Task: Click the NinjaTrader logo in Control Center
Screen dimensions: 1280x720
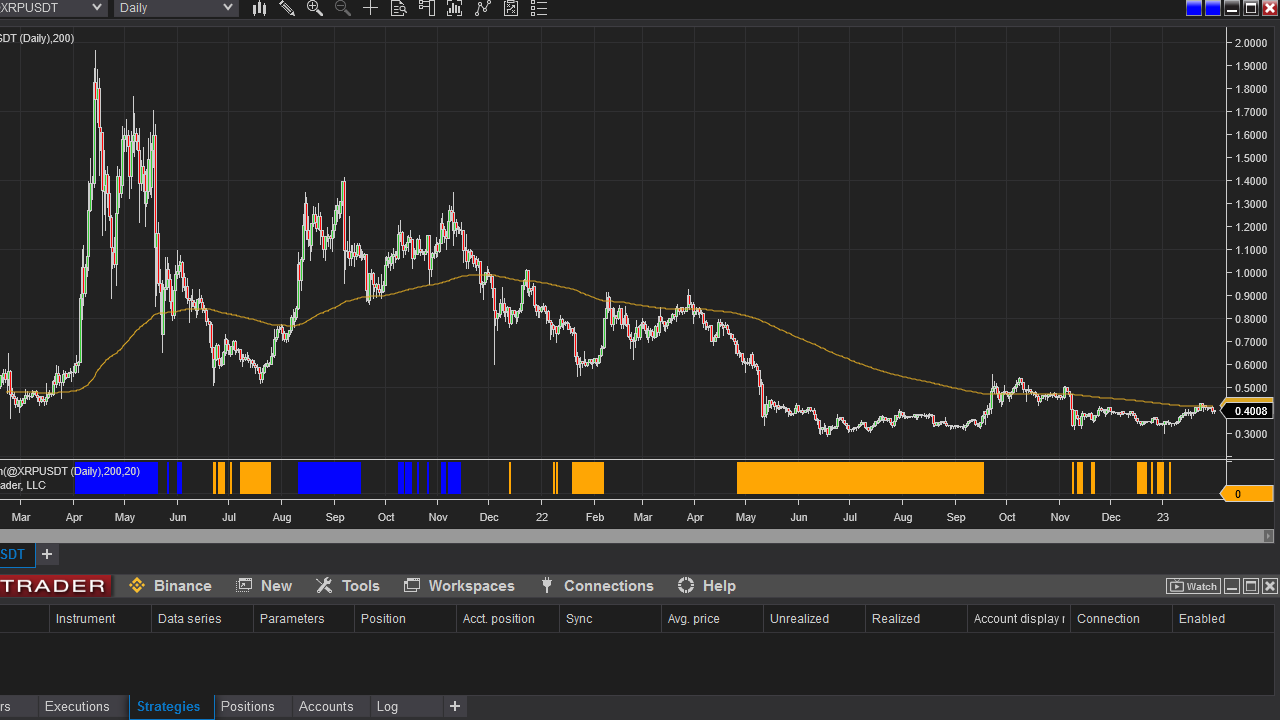Action: [55, 586]
